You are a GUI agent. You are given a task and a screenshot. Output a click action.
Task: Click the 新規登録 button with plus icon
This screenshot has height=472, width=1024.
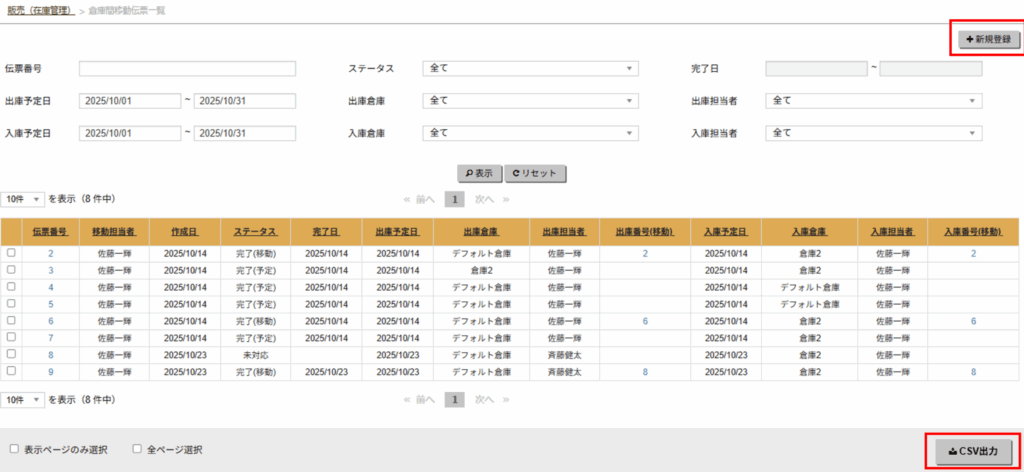(x=987, y=40)
